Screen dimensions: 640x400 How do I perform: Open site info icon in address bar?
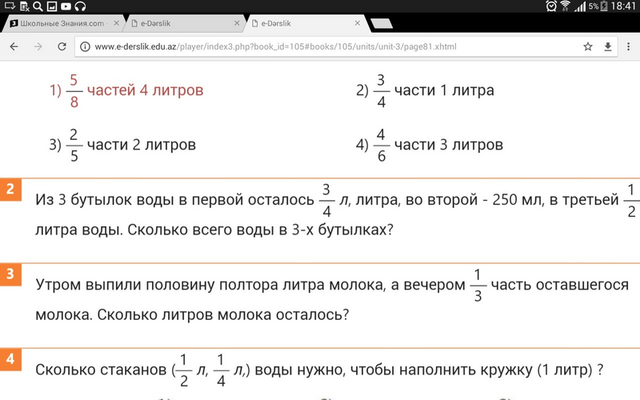85,47
